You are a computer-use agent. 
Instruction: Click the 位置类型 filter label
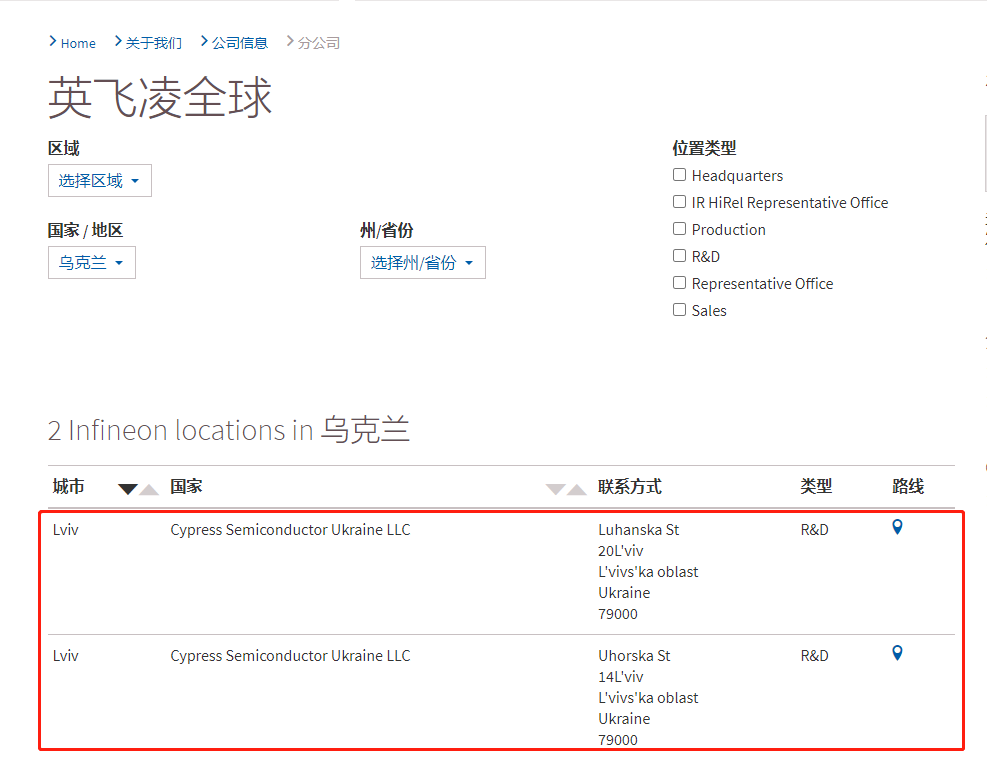tap(704, 149)
